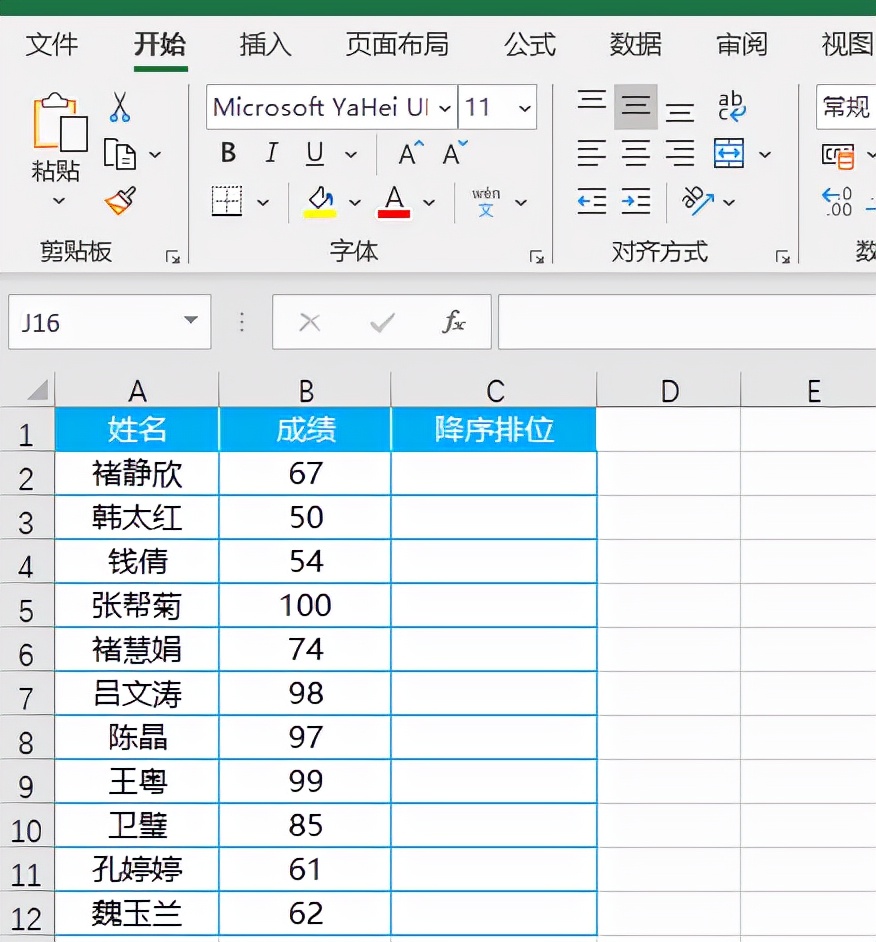Image resolution: width=876 pixels, height=942 pixels.
Task: Open the font size dropdown
Action: (x=525, y=108)
